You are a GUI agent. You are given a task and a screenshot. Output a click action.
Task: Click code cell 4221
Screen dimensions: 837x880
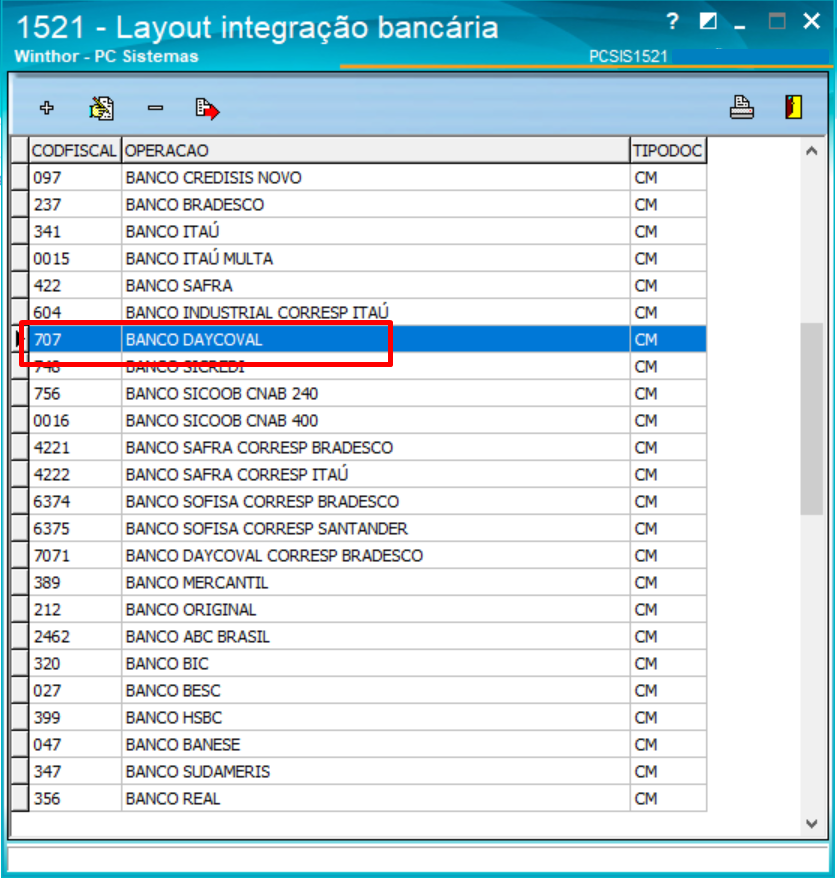(75, 447)
